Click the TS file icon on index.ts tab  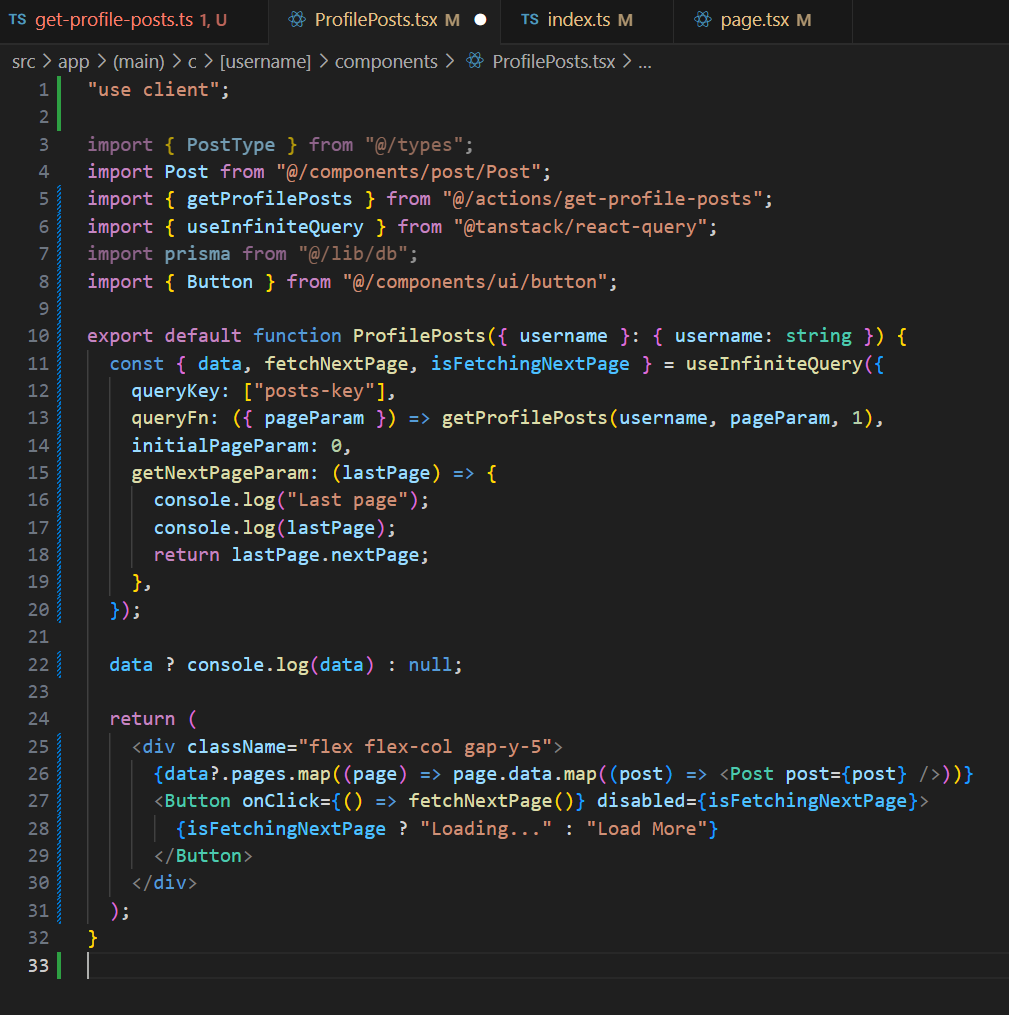coord(529,20)
